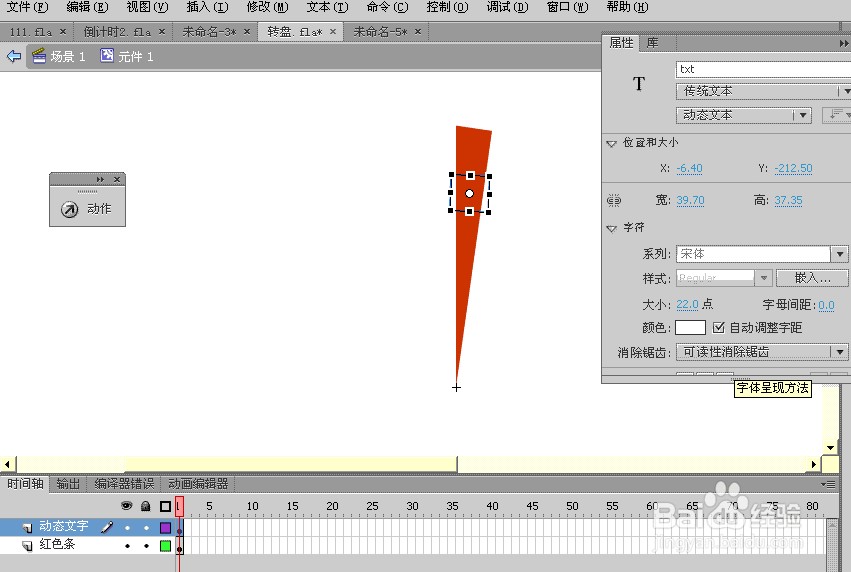851x572 pixels.
Task: Click the height value 37.35
Action: [x=788, y=200]
